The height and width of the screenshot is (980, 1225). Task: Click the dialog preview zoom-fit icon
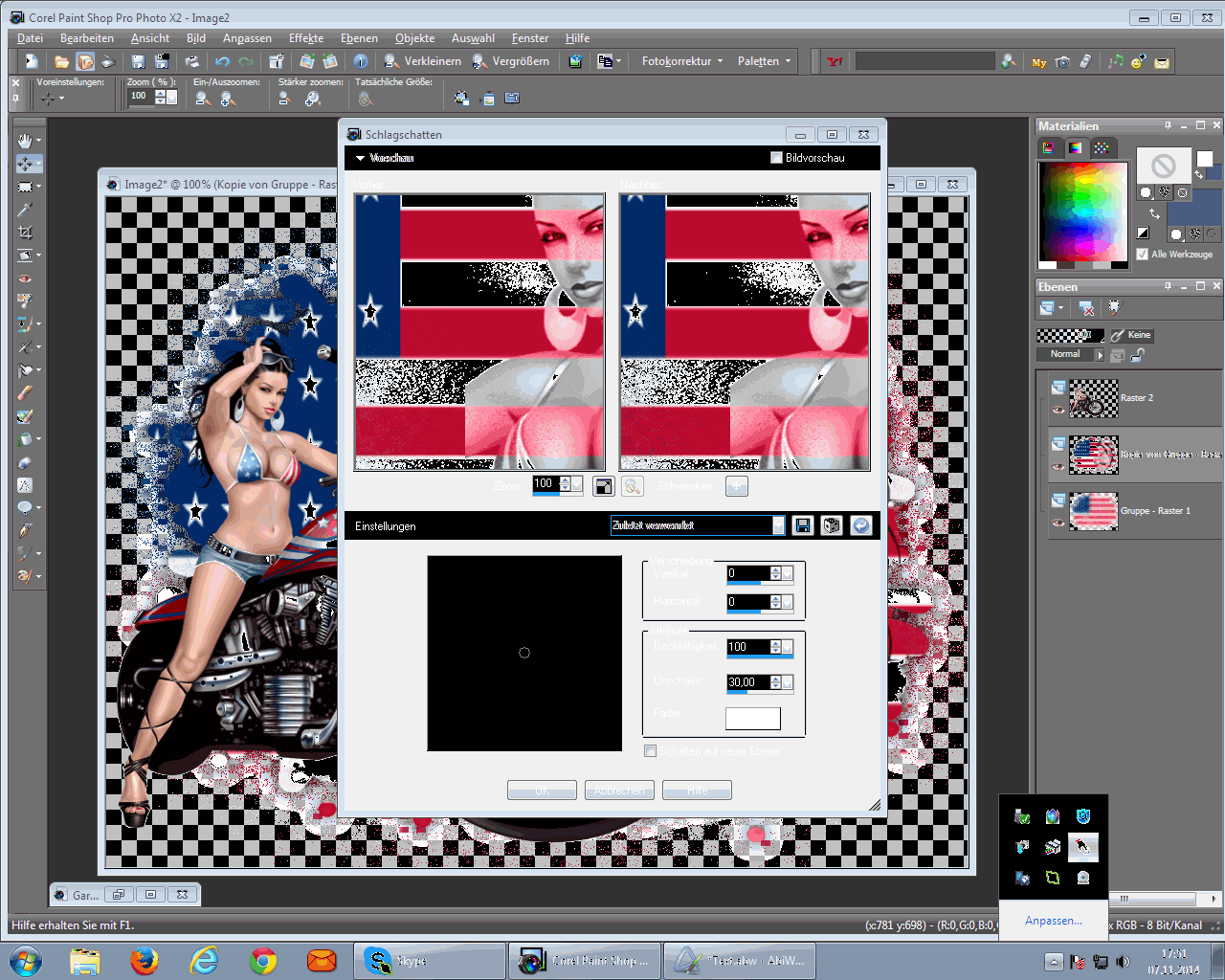click(604, 486)
